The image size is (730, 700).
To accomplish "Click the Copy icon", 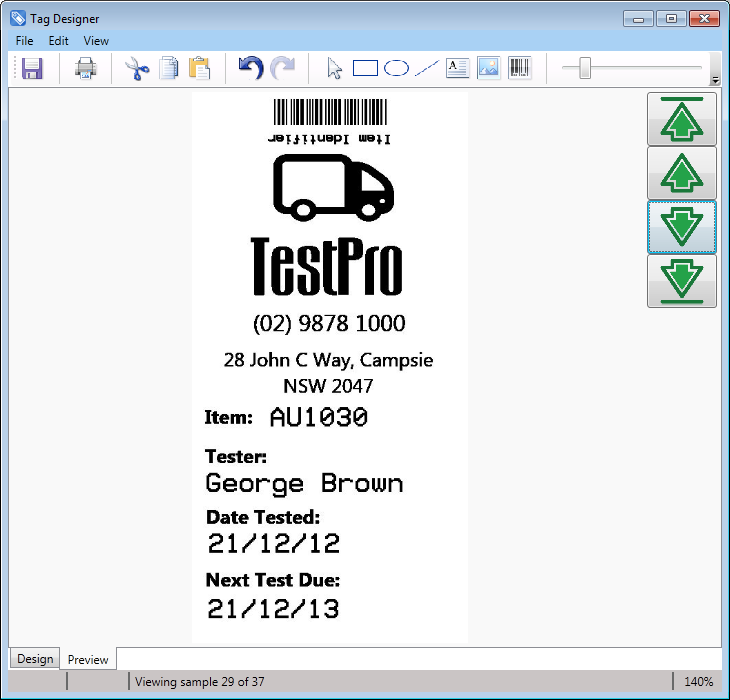I will (169, 68).
